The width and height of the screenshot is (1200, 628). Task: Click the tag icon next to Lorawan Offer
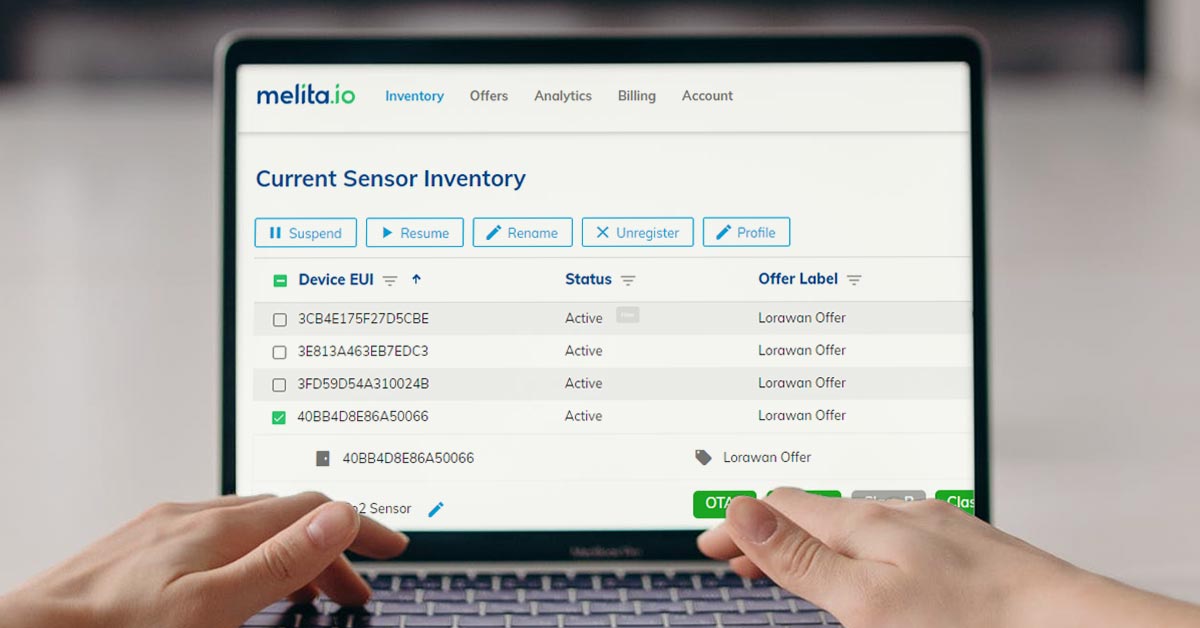pos(703,457)
